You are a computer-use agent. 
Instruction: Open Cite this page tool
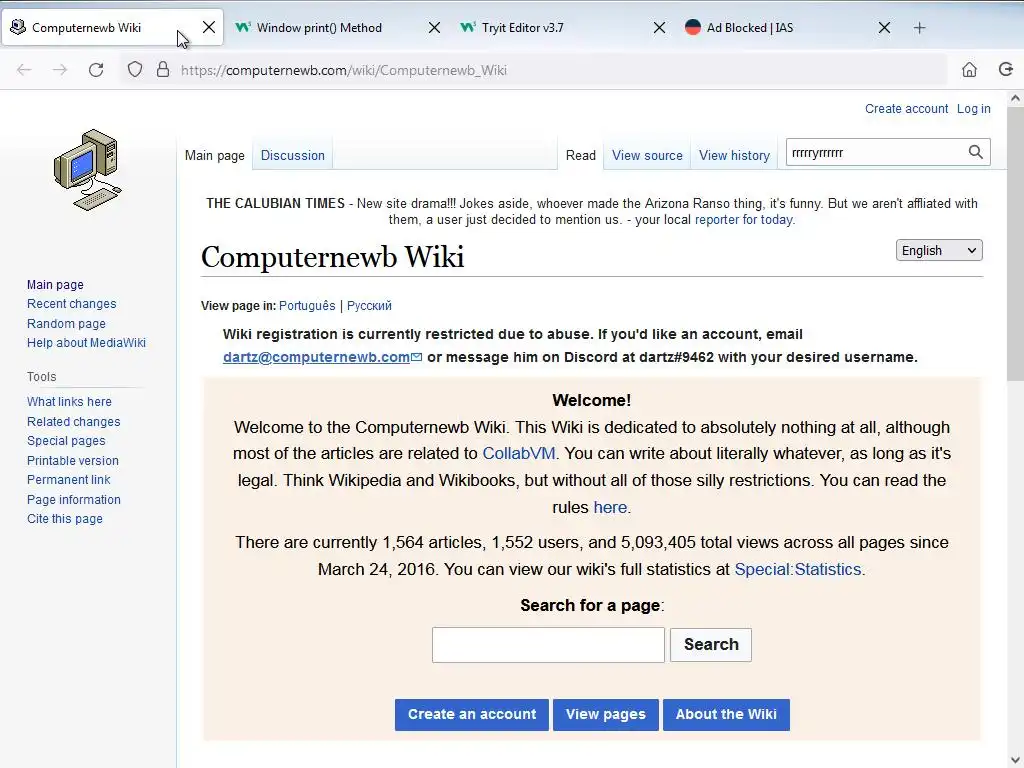pos(65,519)
